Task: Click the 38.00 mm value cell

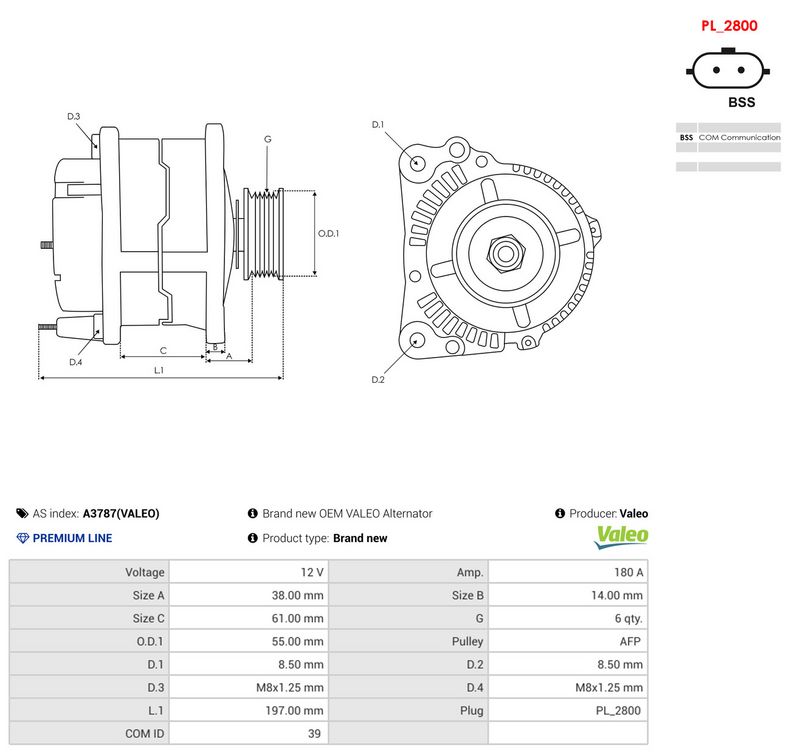Action: [248, 595]
